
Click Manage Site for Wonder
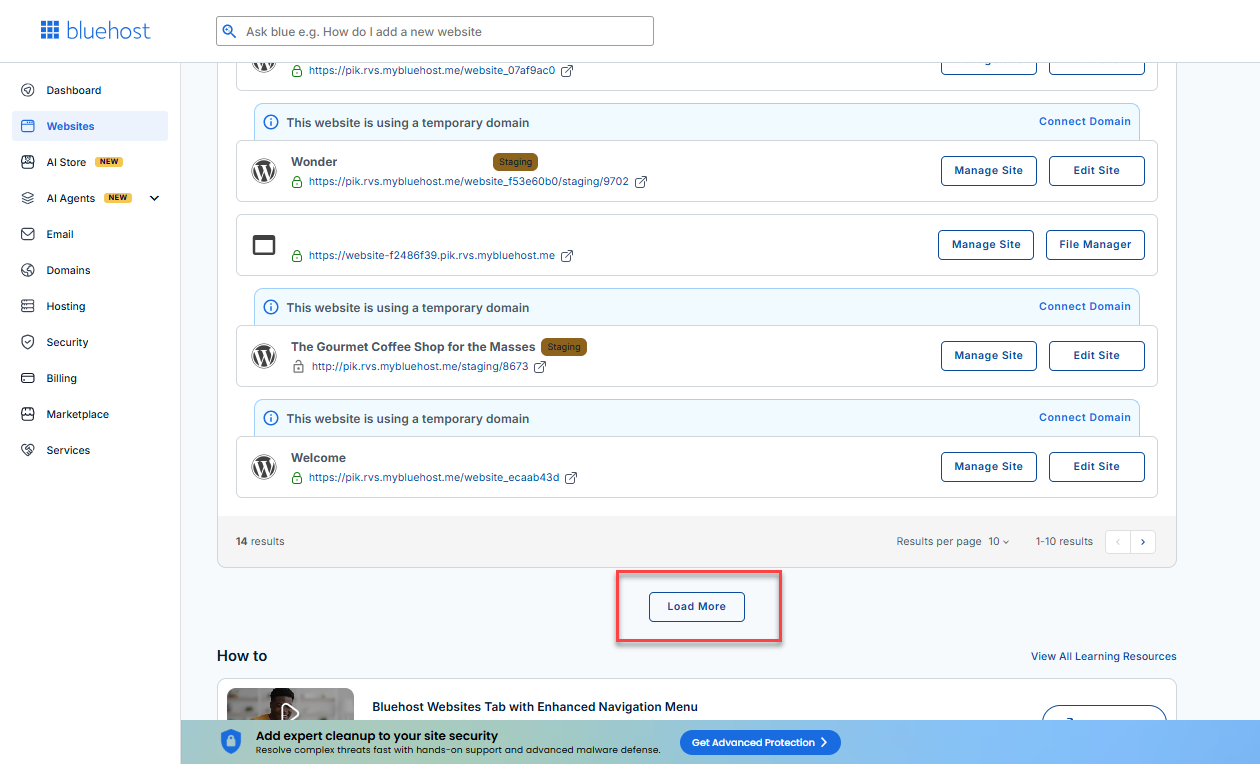[988, 171]
